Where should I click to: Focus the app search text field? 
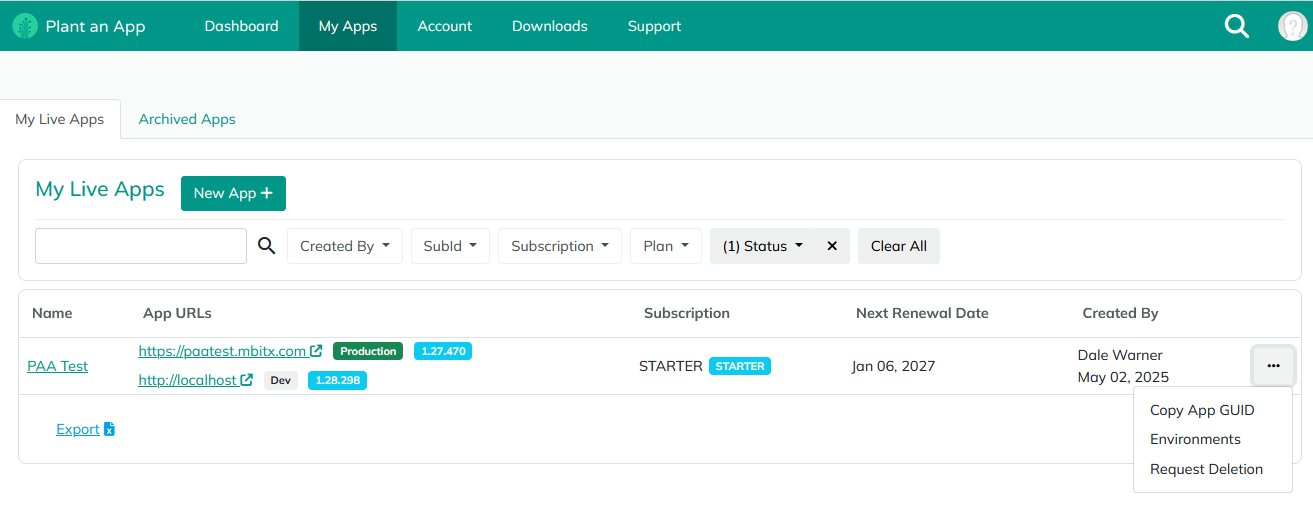[141, 246]
